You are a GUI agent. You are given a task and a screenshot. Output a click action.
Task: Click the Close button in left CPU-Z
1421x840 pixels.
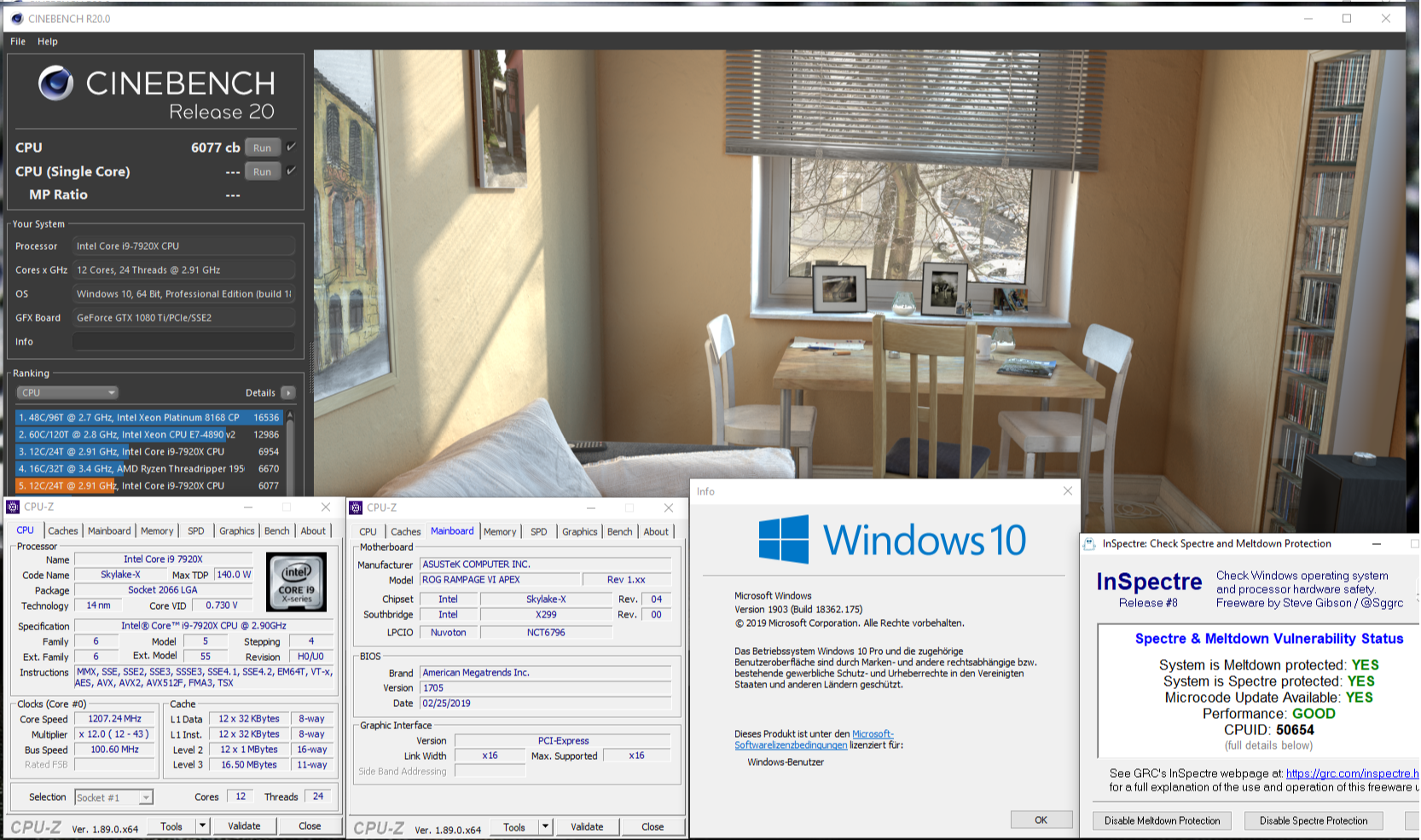pyautogui.click(x=310, y=826)
